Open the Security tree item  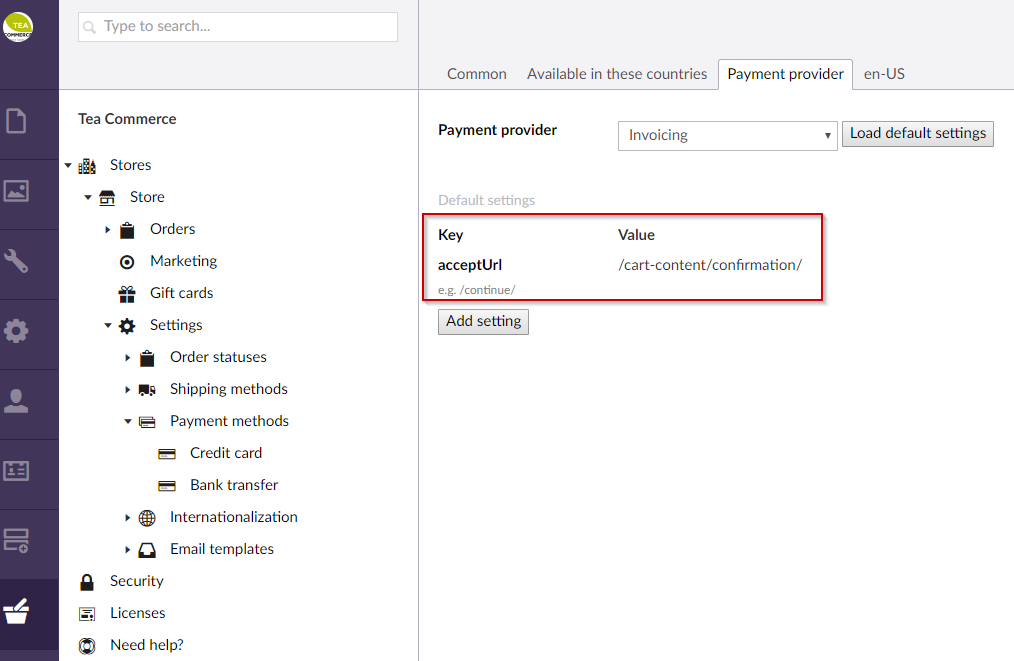(x=136, y=581)
